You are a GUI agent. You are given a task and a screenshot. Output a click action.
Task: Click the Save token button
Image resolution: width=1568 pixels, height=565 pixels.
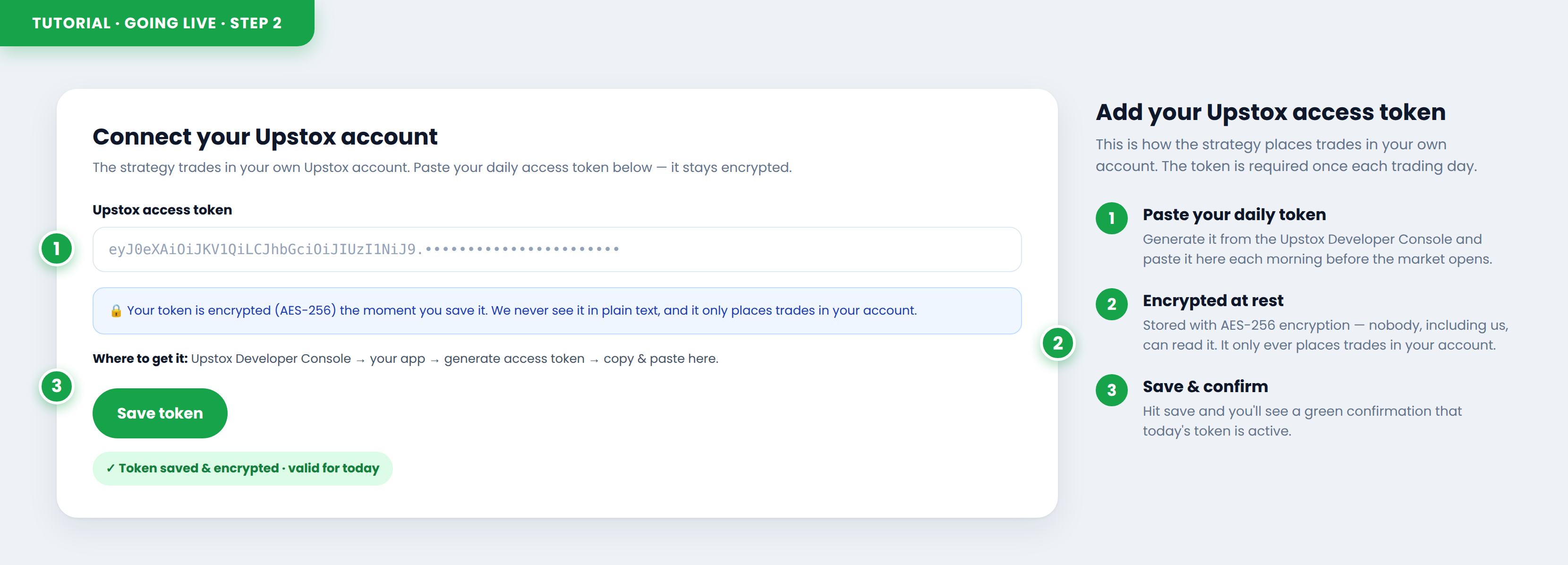click(x=160, y=413)
